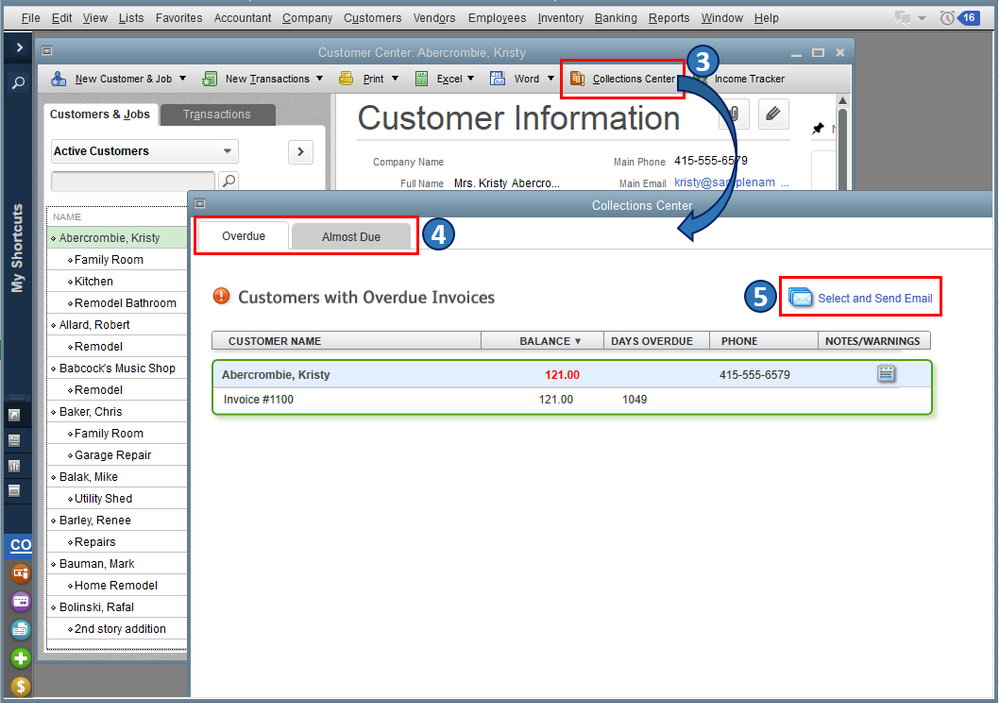This screenshot has width=999, height=703.
Task: Open Collections Center from toolbar
Action: pos(622,78)
